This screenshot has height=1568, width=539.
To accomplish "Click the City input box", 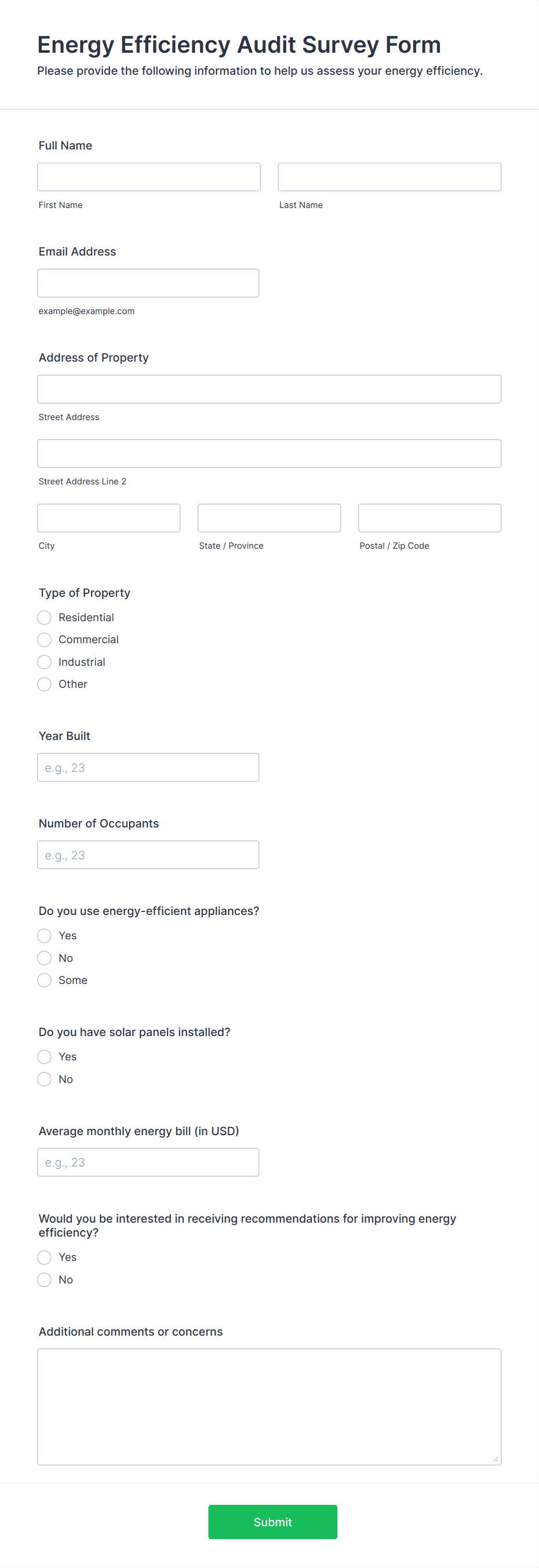I will click(x=108, y=518).
